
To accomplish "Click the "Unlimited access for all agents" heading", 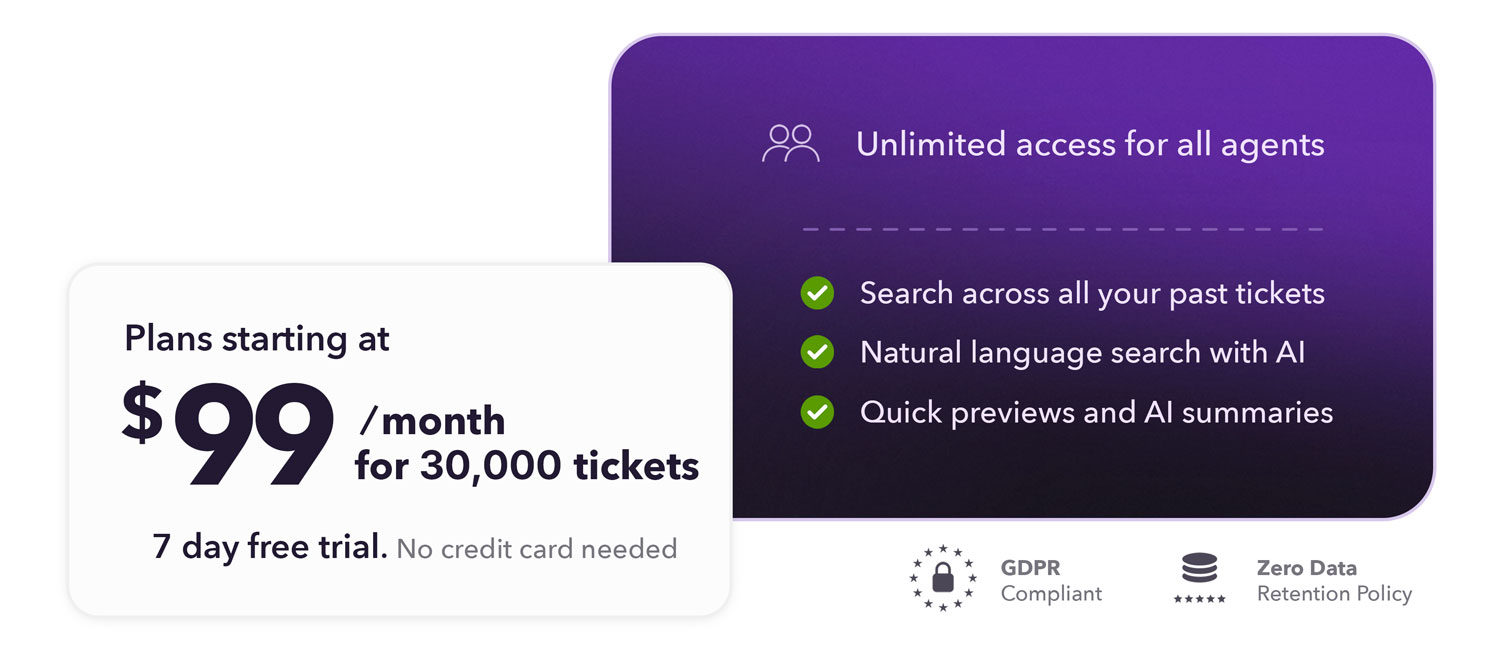I will click(x=1090, y=144).
